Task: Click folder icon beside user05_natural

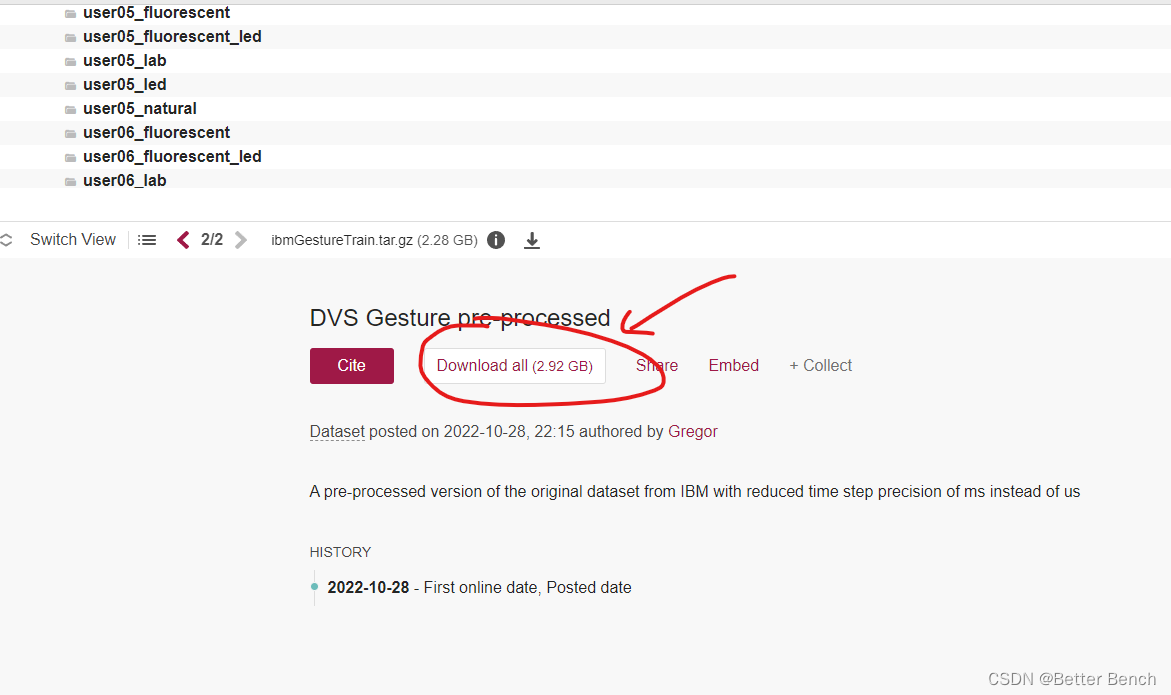Action: (x=70, y=110)
